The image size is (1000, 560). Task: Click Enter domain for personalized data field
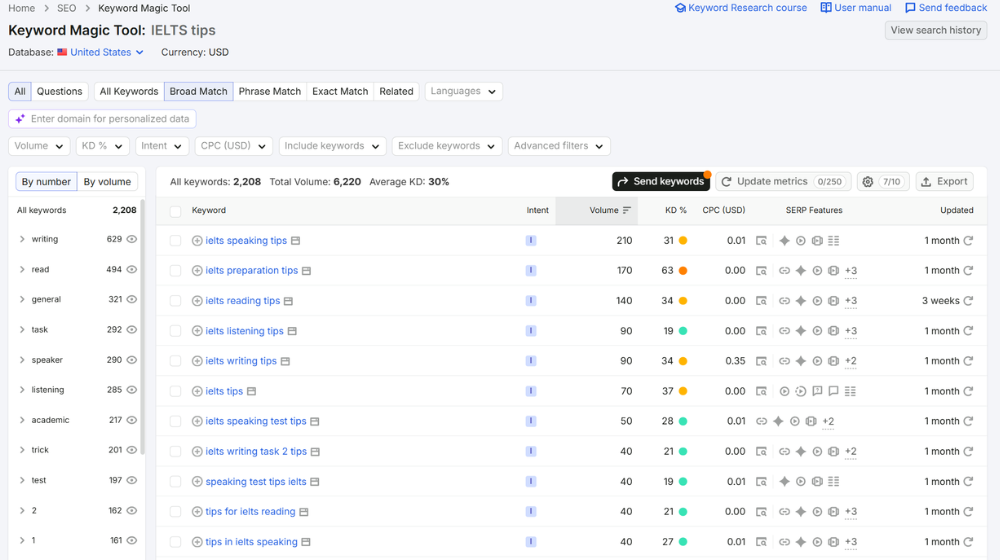pyautogui.click(x=102, y=119)
